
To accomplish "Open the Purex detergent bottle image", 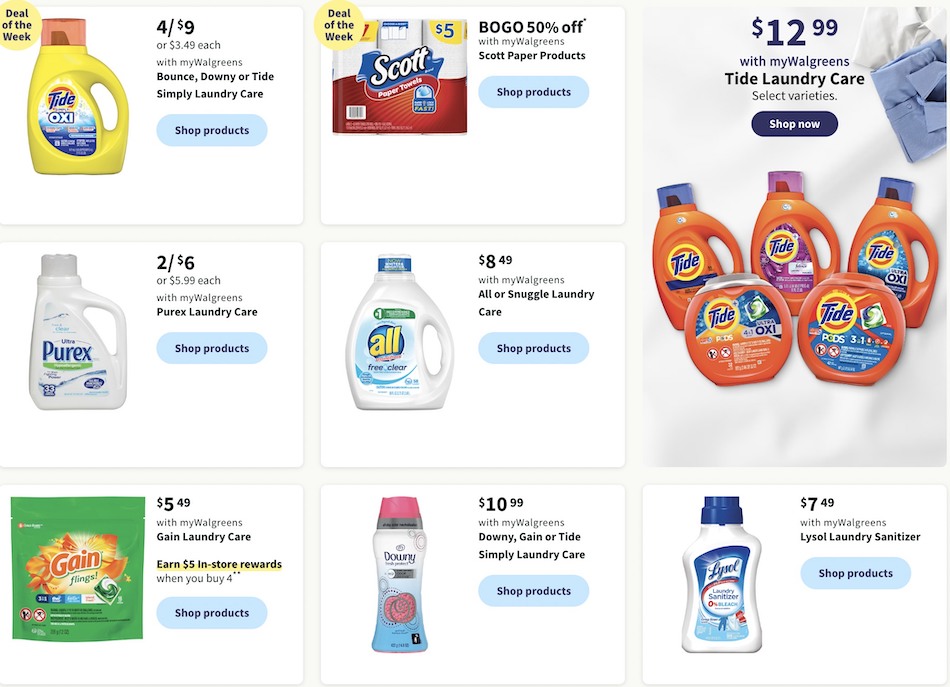I will coord(78,331).
